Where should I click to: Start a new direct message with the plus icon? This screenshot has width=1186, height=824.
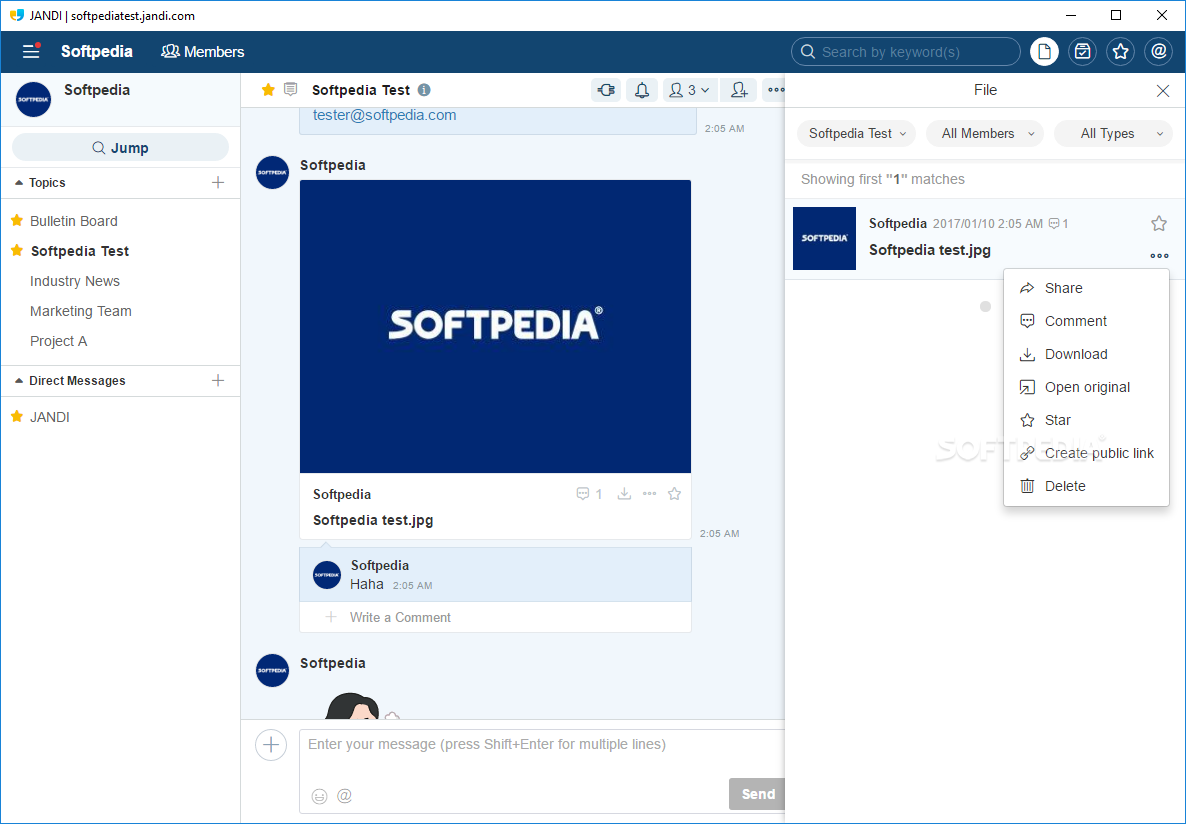(218, 381)
